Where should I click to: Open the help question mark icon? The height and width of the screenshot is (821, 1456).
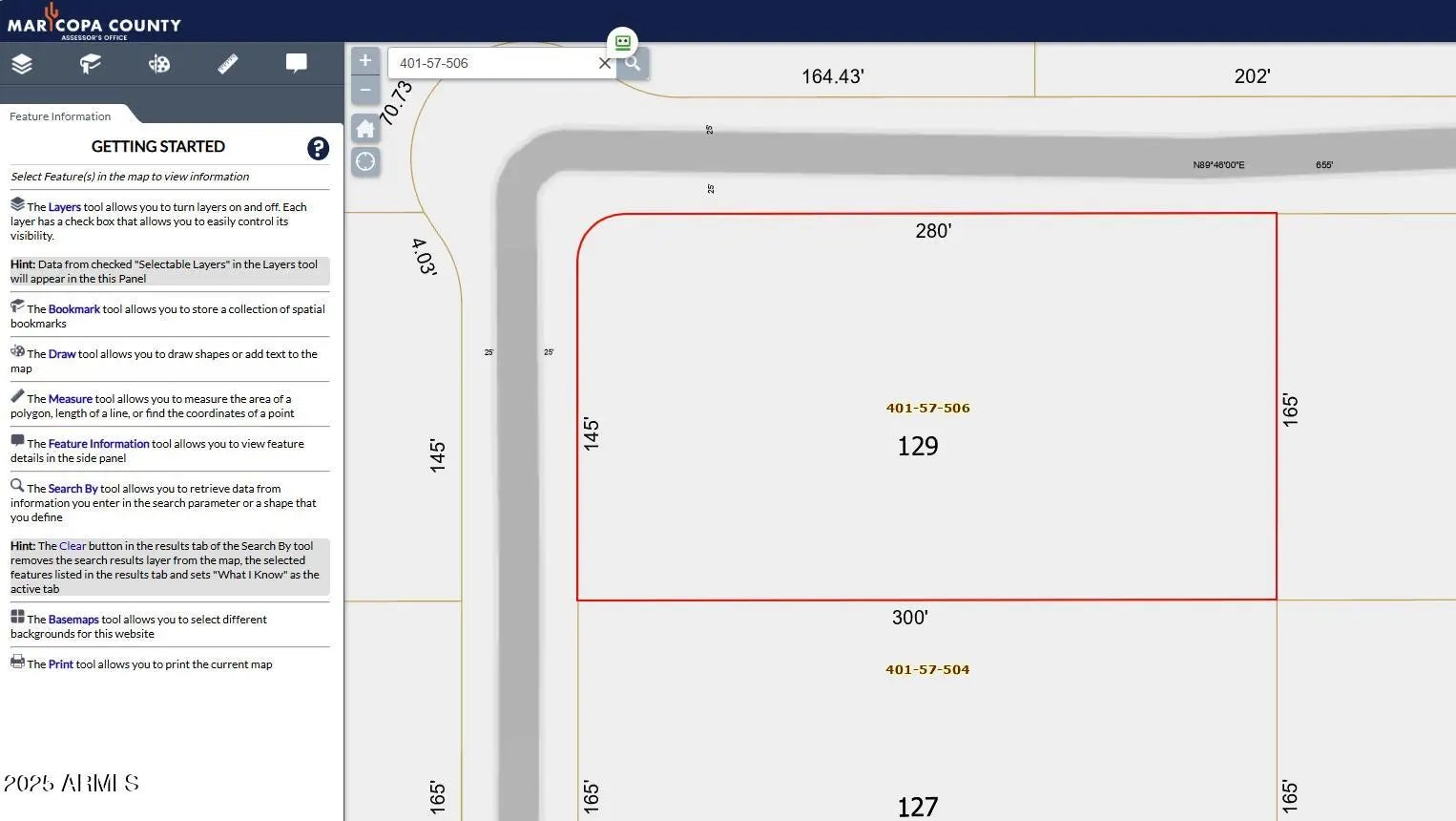click(318, 148)
